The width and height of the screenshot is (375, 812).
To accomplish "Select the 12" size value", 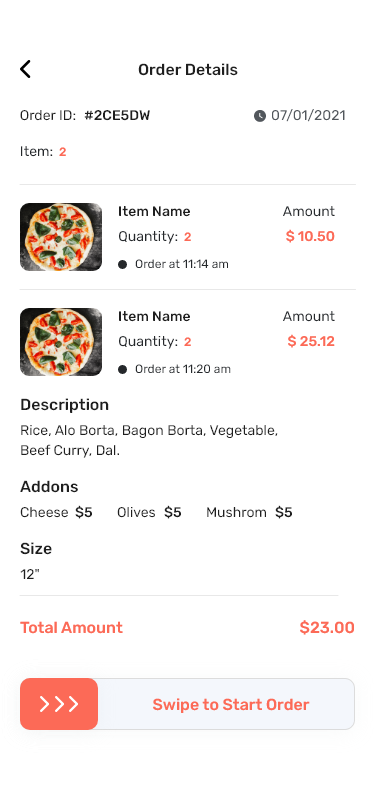I will click(x=30, y=574).
